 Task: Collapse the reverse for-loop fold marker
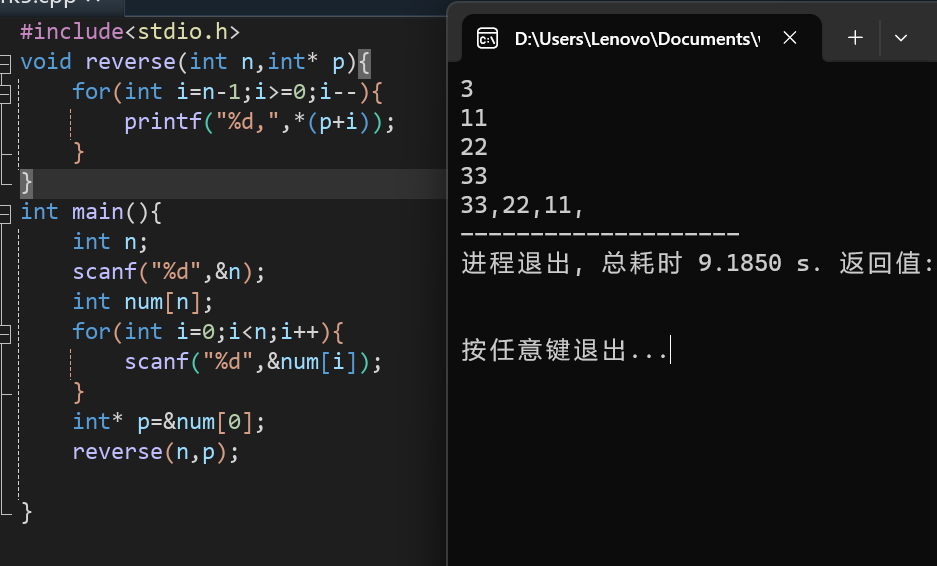click(5, 94)
